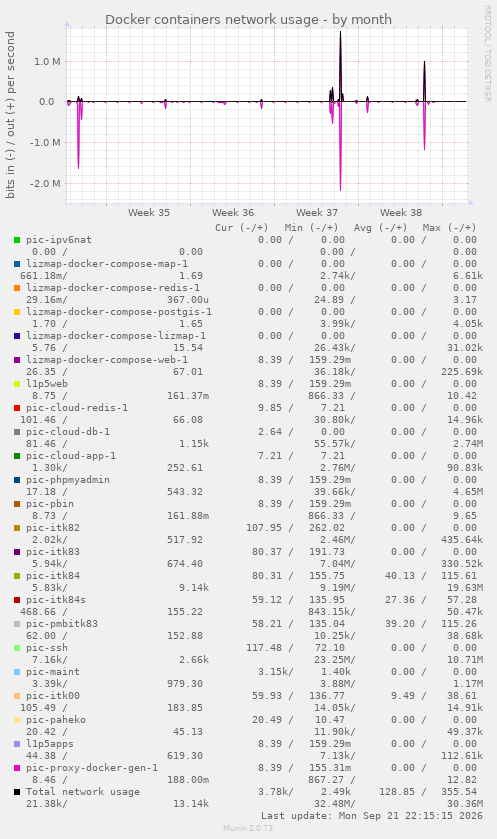Click the navy pic-phpmyadmin legend color square
Screen dimensions: 497x839
point(17,480)
